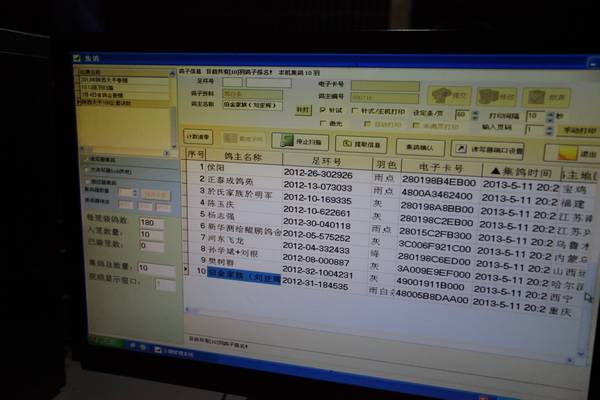Click the small 补打 button
The image size is (600, 400).
click(303, 107)
